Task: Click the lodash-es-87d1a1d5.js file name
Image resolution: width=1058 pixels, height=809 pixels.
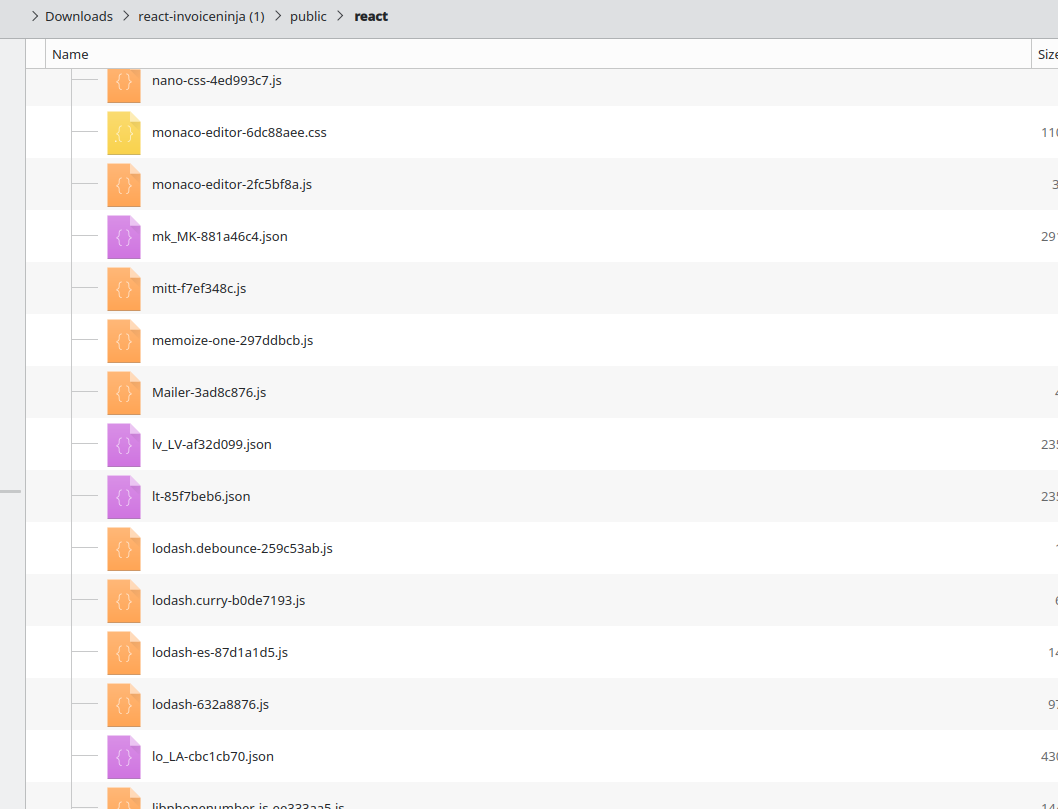Action: click(219, 652)
